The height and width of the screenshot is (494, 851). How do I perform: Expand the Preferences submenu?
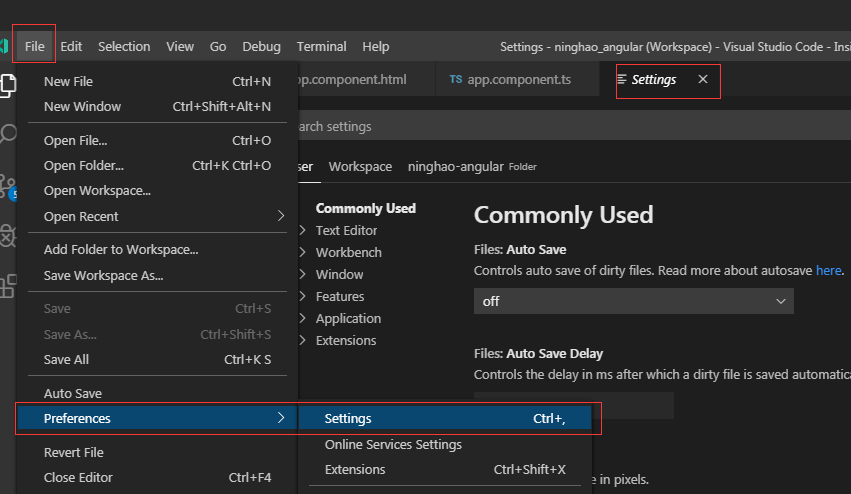(x=157, y=419)
